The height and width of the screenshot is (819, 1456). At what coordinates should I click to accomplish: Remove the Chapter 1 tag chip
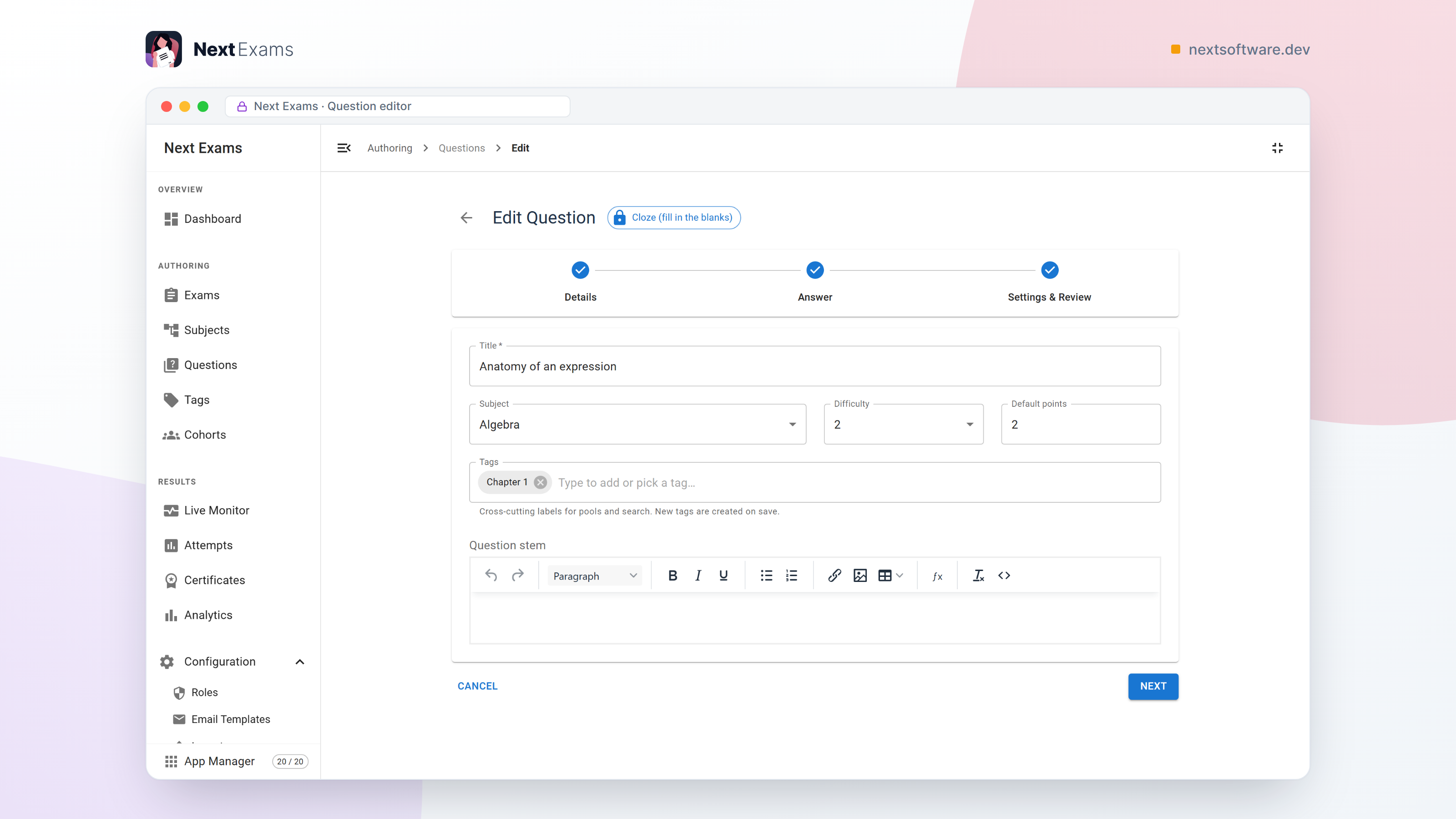coord(541,482)
